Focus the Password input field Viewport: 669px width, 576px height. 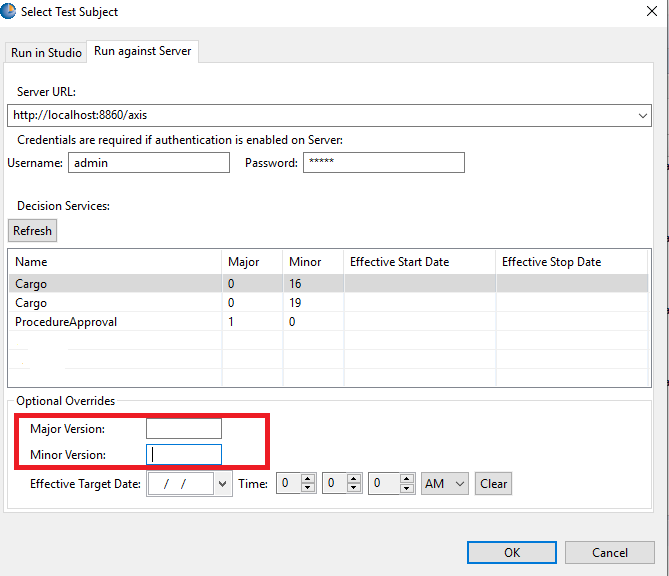pyautogui.click(x=384, y=163)
